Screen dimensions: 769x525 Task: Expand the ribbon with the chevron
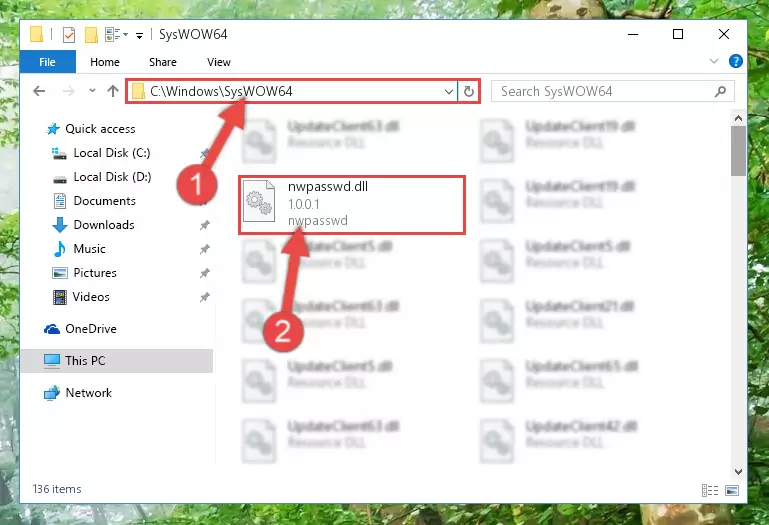[714, 61]
